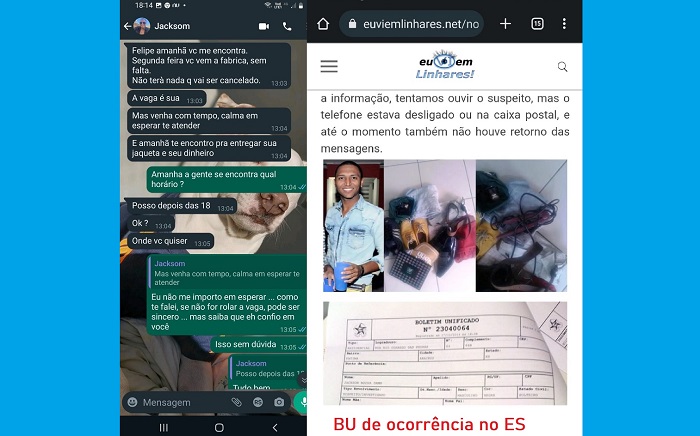The width and height of the screenshot is (700, 436).
Task: Start a voice call with Jacksom
Action: [x=287, y=26]
